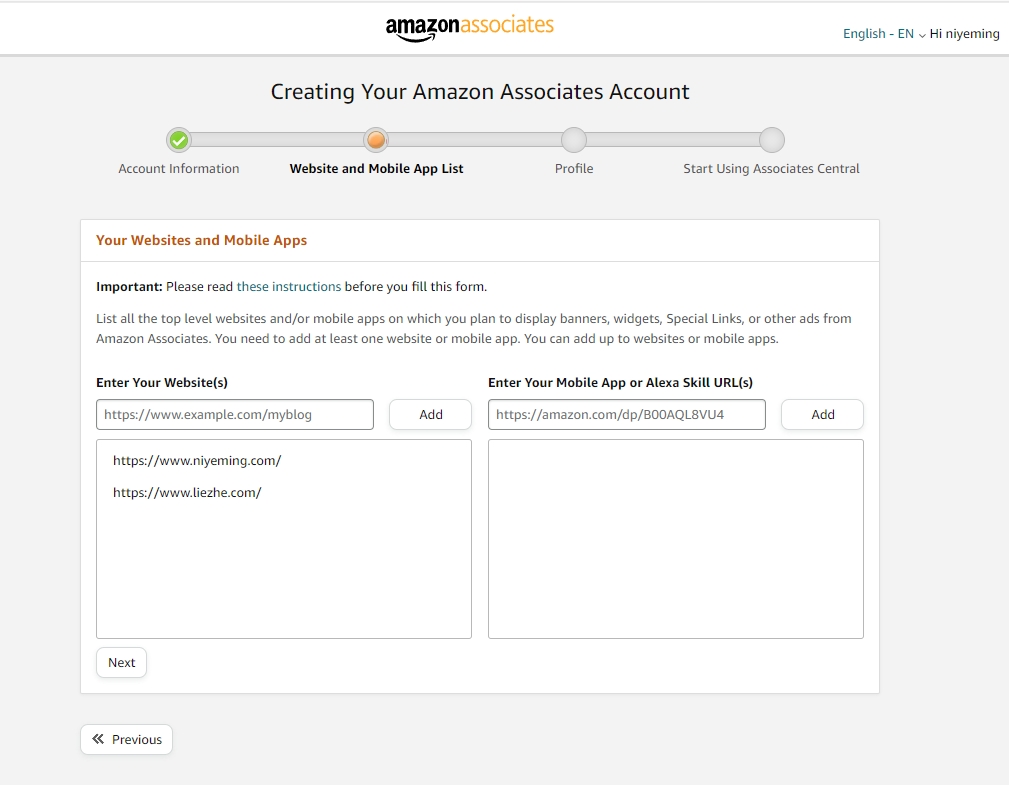Click the green checkmark Account Information step
Screen dimensions: 1009x785
[179, 140]
